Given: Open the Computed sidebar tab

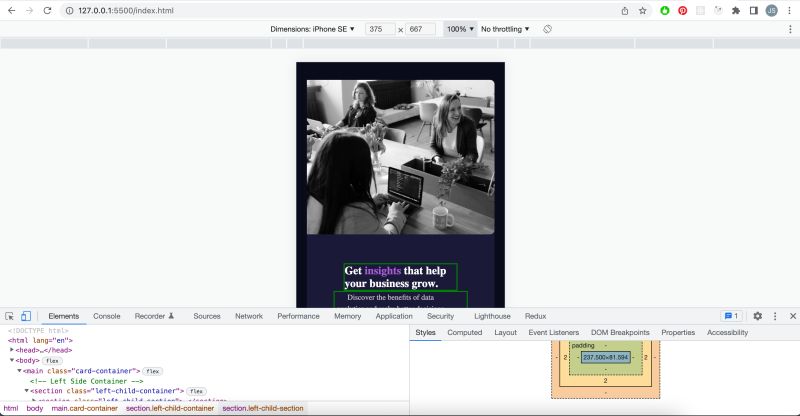Looking at the screenshot, I should point(465,332).
